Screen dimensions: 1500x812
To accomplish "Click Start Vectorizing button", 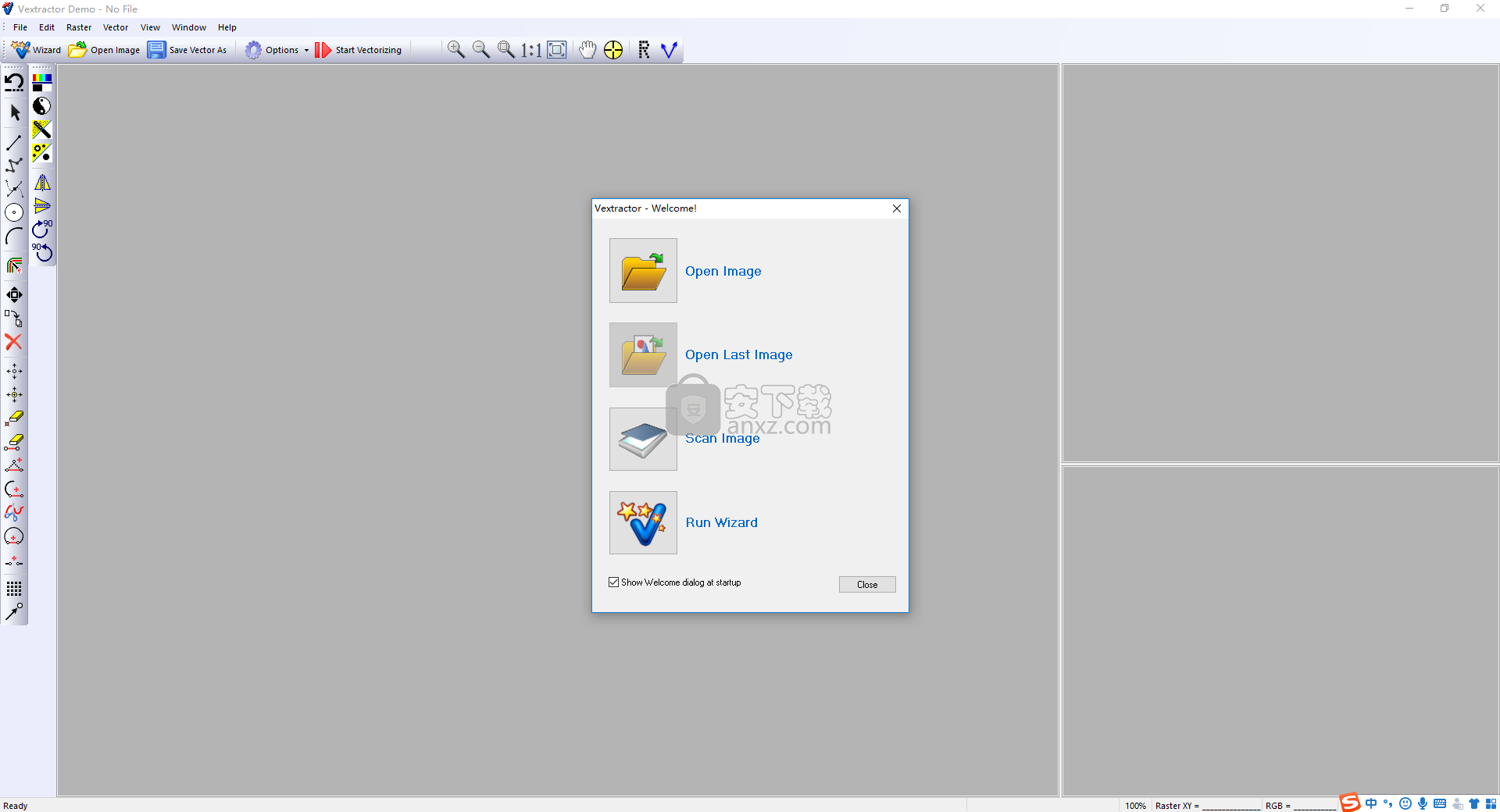I will pyautogui.click(x=359, y=50).
